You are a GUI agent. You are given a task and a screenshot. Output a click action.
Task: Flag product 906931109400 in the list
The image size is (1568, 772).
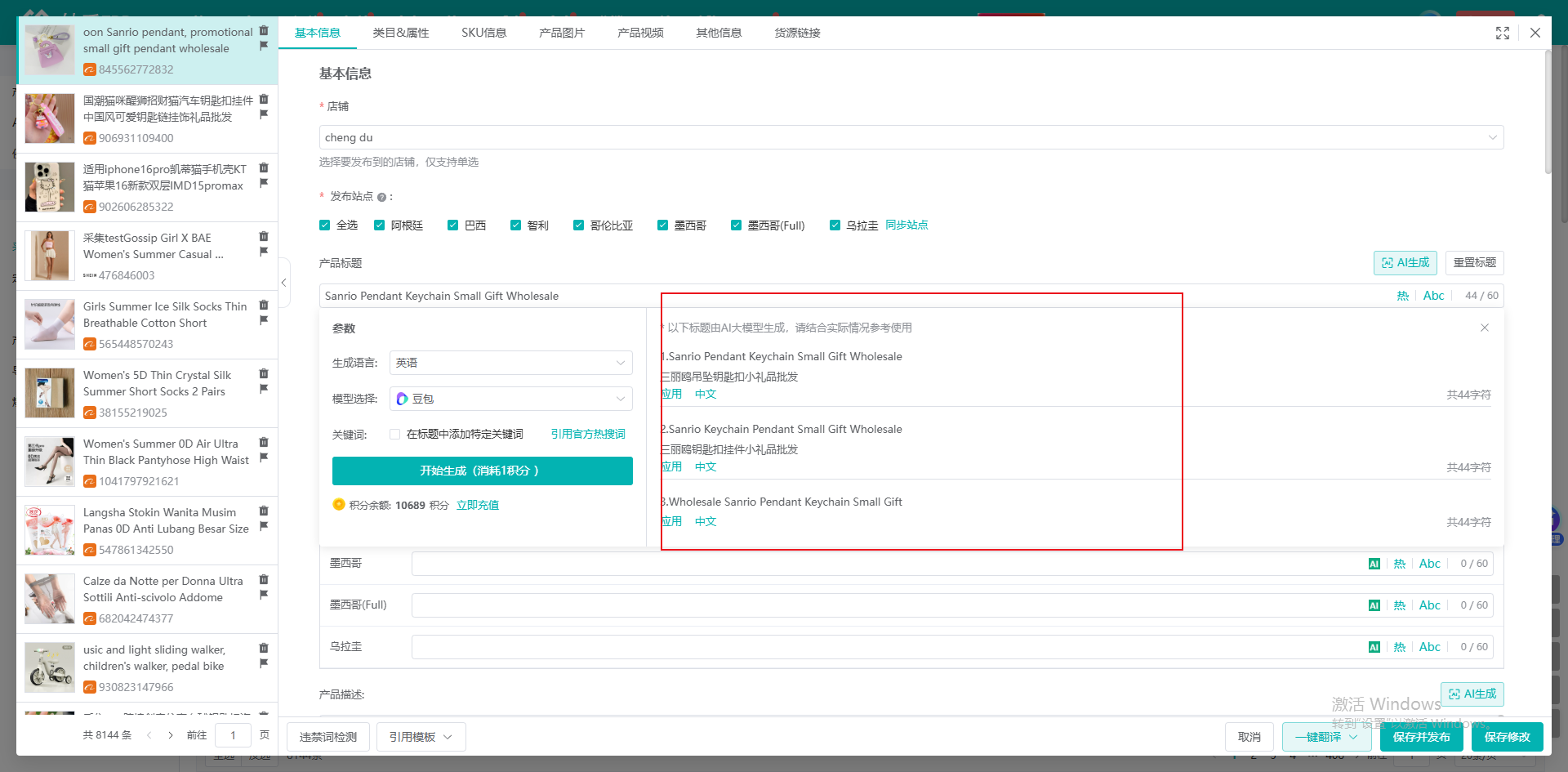[264, 114]
